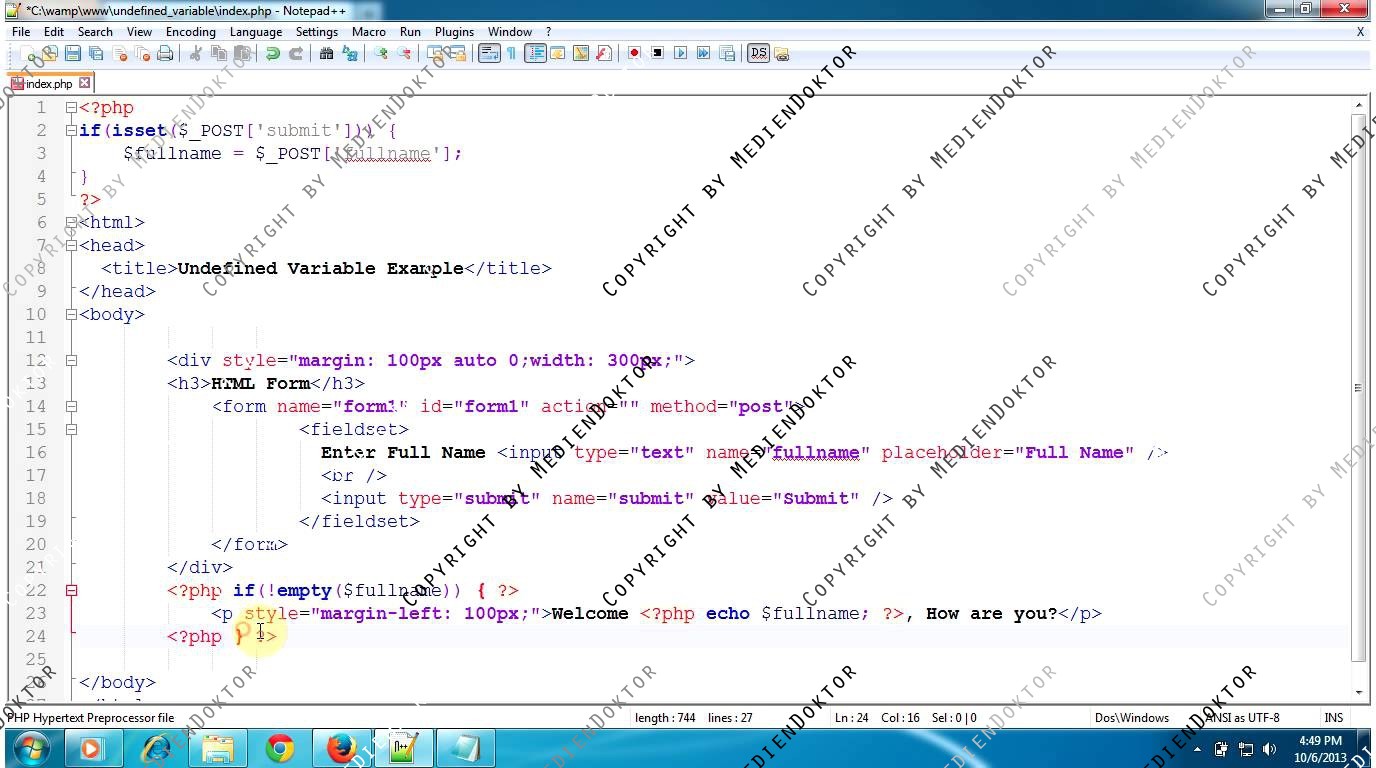Image resolution: width=1376 pixels, height=768 pixels.
Task: Open Internet Explorer from the taskbar
Action: (x=157, y=747)
